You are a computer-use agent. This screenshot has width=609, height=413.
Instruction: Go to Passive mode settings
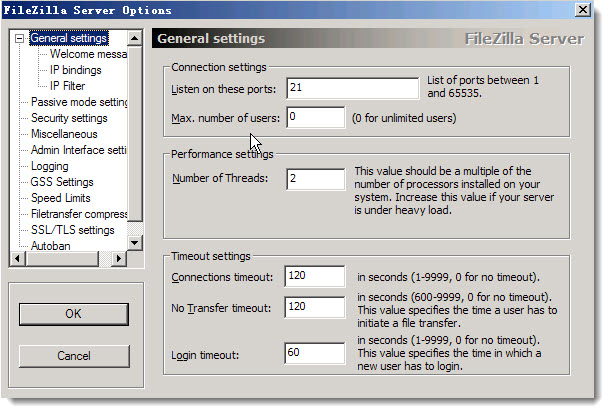(79, 102)
